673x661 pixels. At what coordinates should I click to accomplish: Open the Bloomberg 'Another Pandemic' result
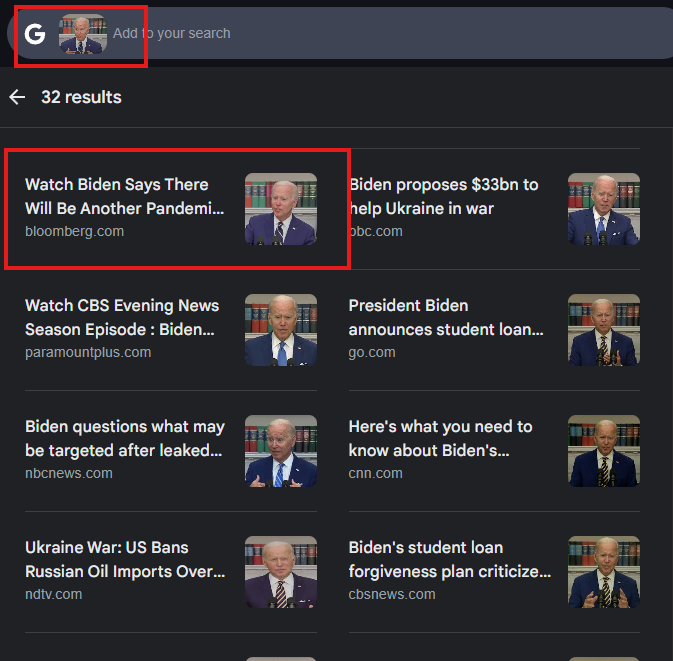pyautogui.click(x=171, y=209)
